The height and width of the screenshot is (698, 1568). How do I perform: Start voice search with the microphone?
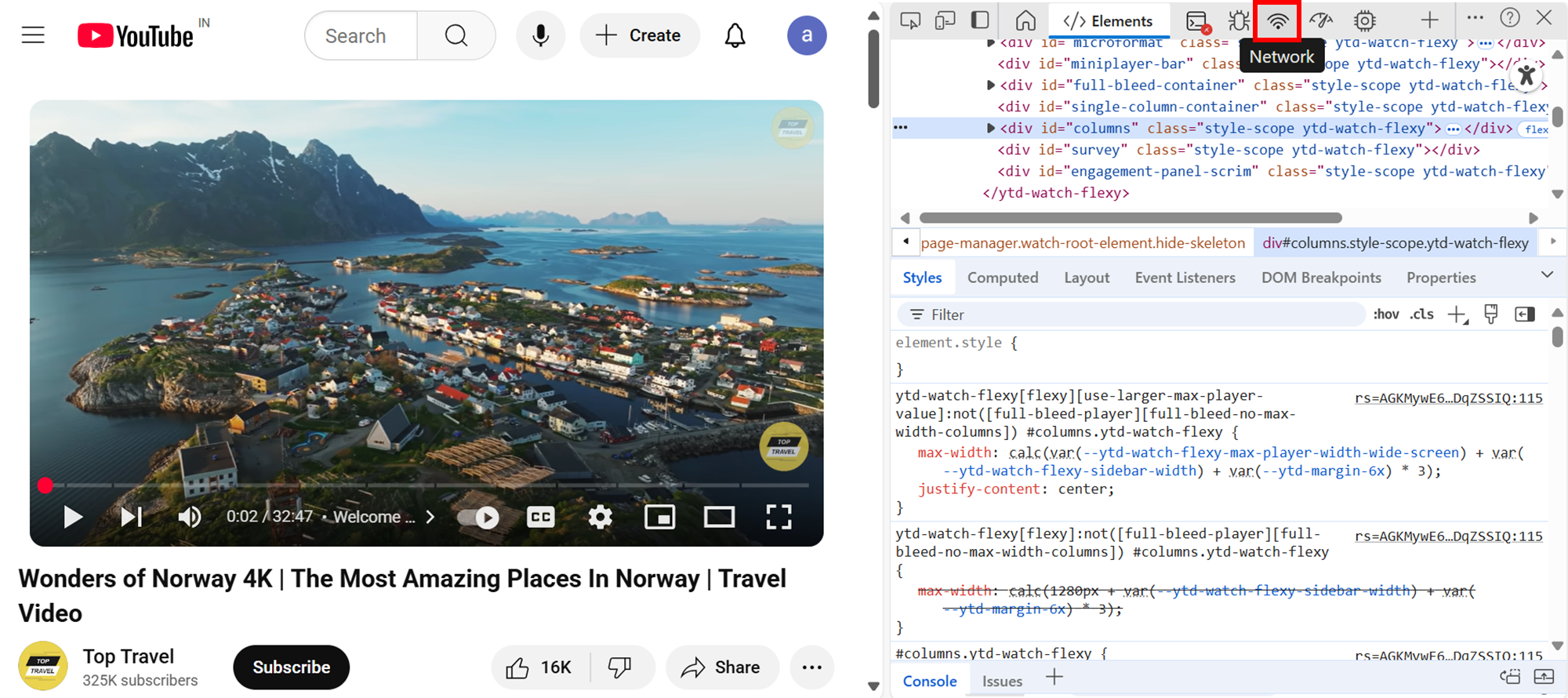540,35
